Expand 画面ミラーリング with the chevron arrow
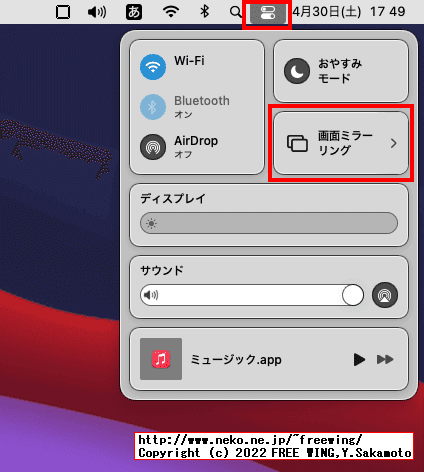The width and height of the screenshot is (424, 472). point(394,143)
